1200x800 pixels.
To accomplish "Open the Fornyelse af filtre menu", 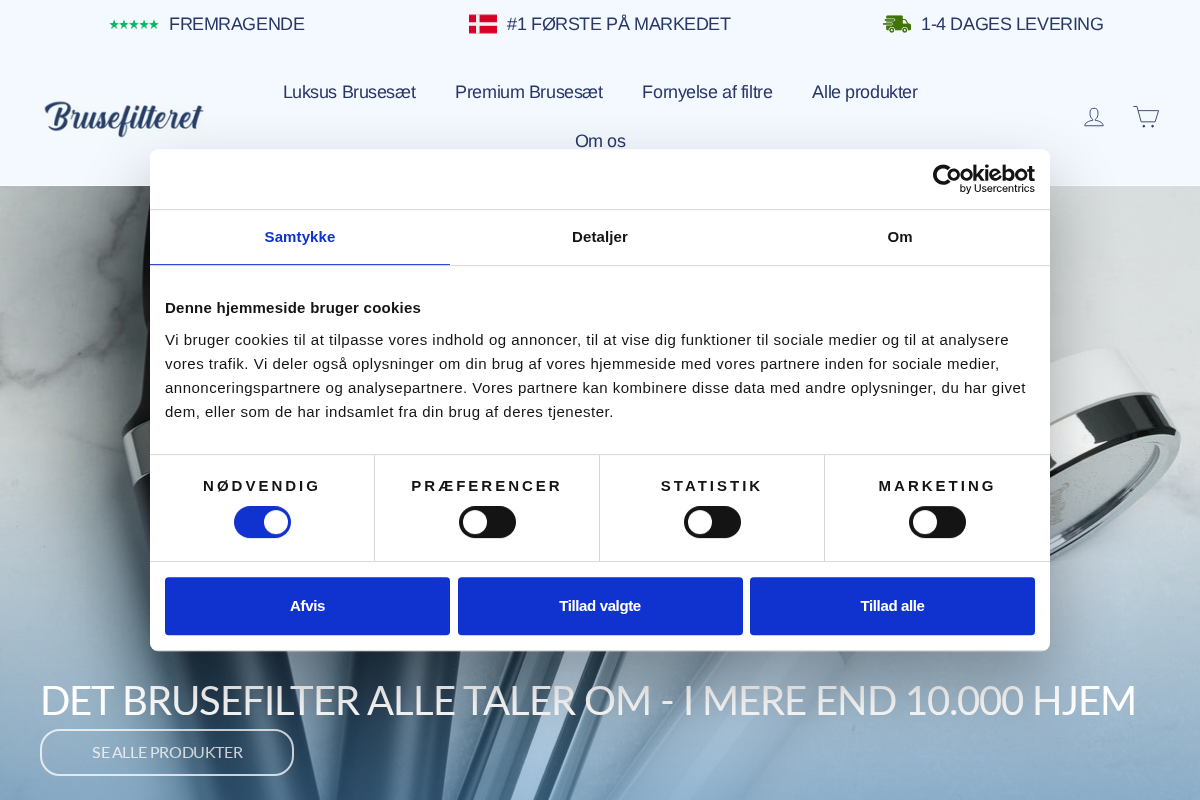I will [707, 92].
